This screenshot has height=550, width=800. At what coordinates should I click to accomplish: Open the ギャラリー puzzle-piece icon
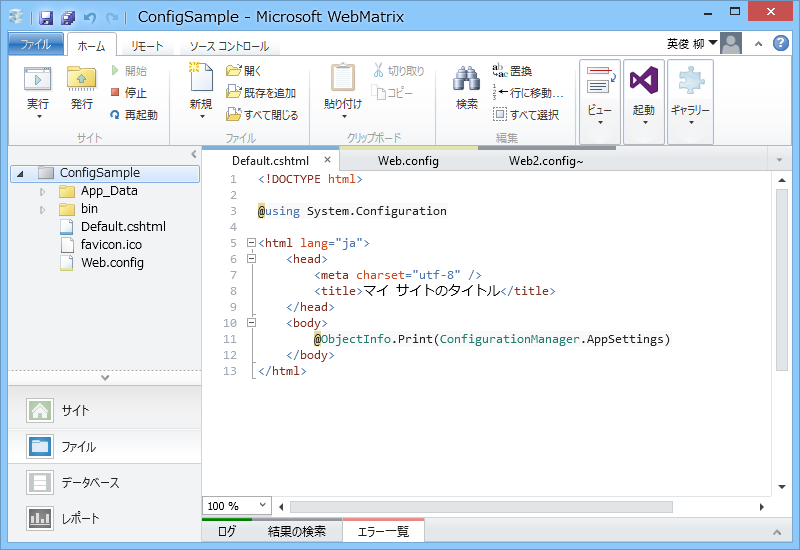tap(690, 81)
